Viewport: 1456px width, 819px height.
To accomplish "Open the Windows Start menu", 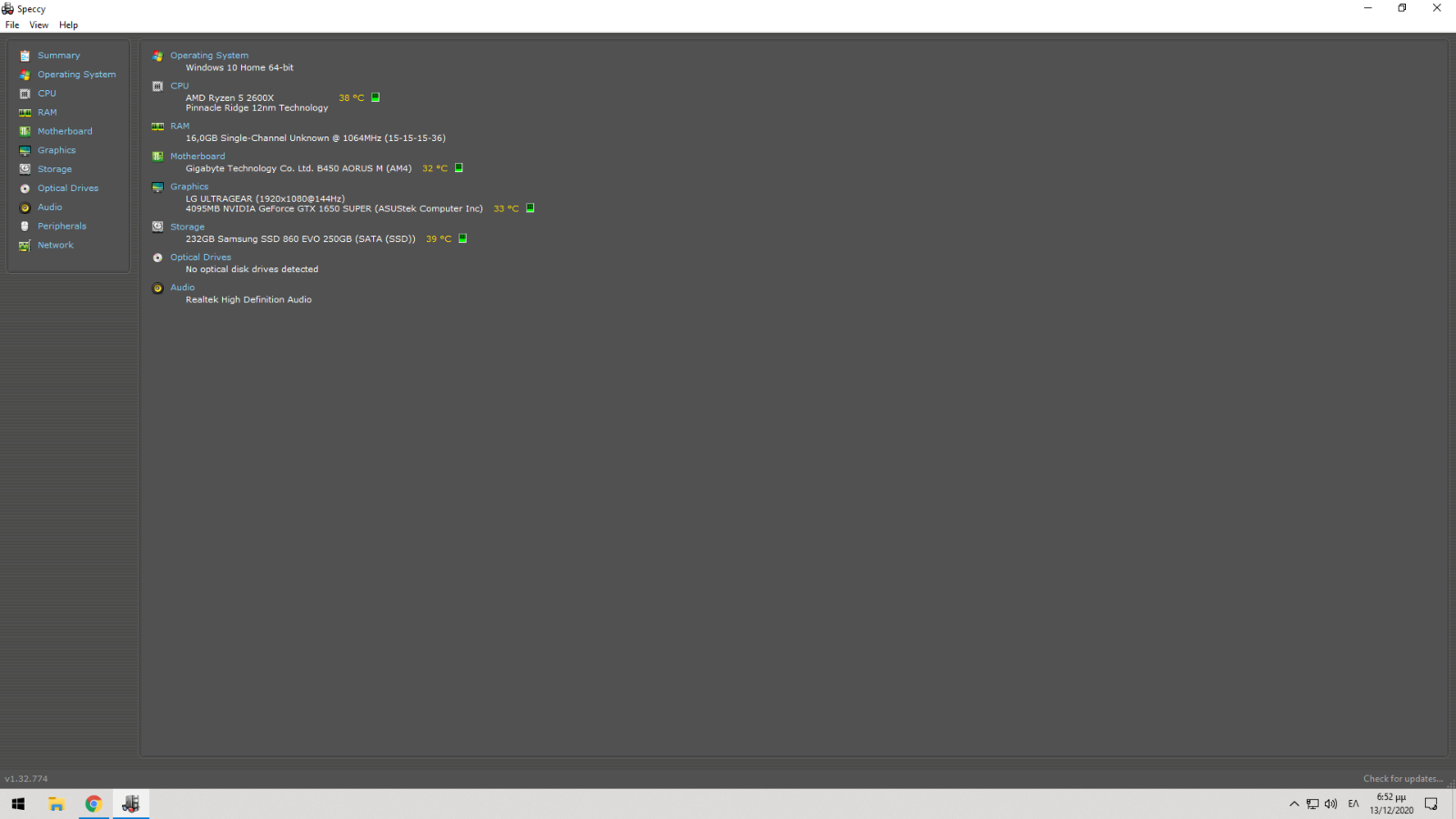I will point(18,804).
